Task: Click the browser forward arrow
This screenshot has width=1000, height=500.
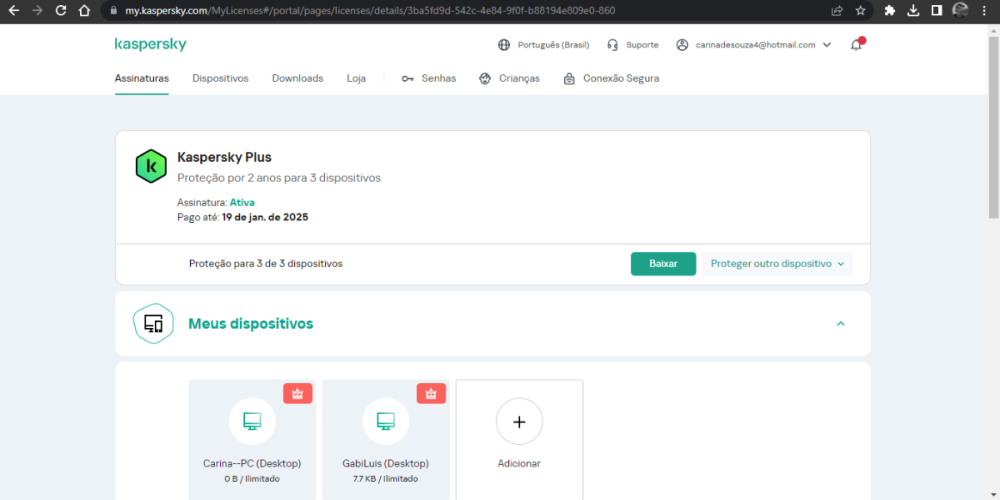Action: [x=37, y=11]
